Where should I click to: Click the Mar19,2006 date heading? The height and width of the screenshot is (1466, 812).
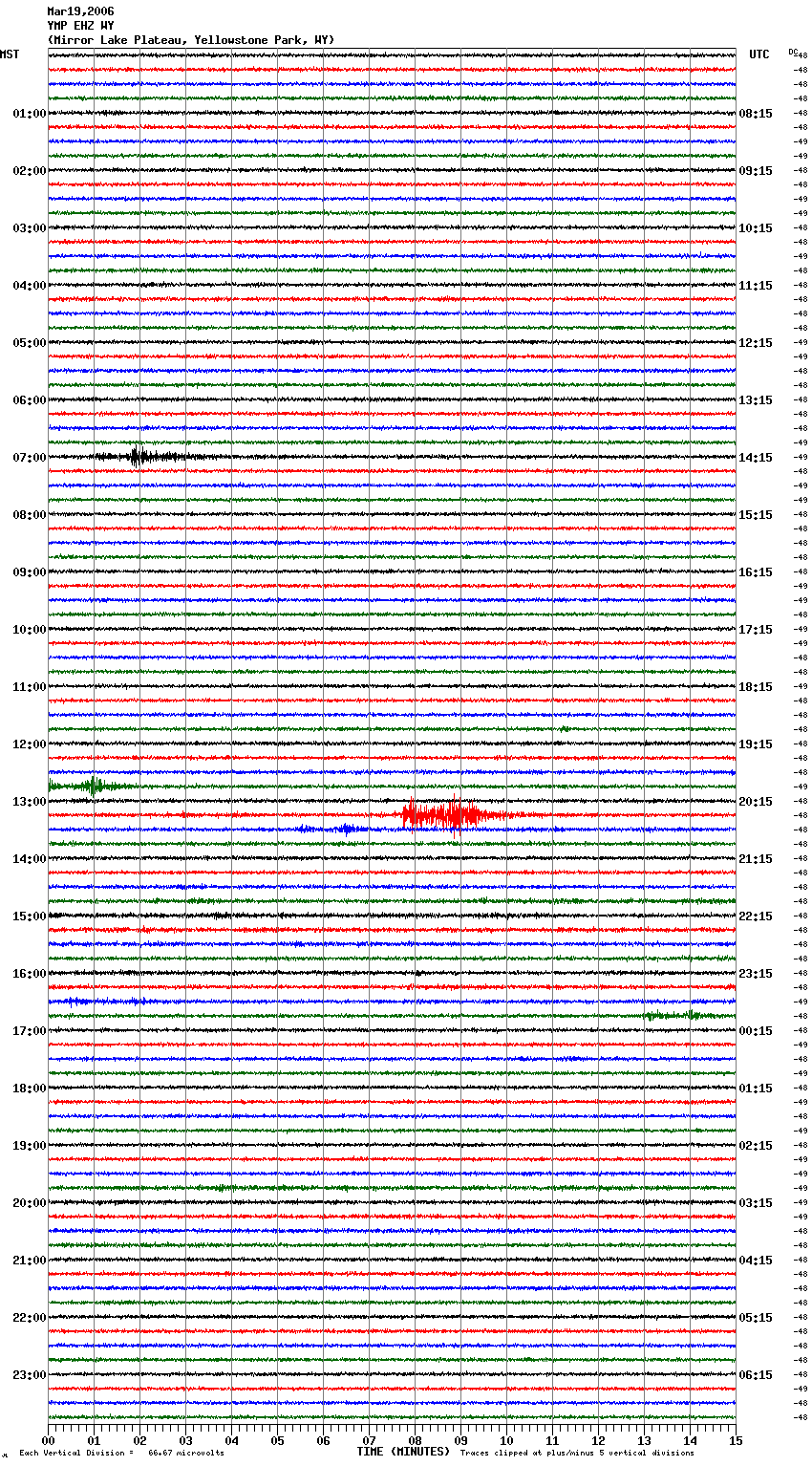coord(80,11)
